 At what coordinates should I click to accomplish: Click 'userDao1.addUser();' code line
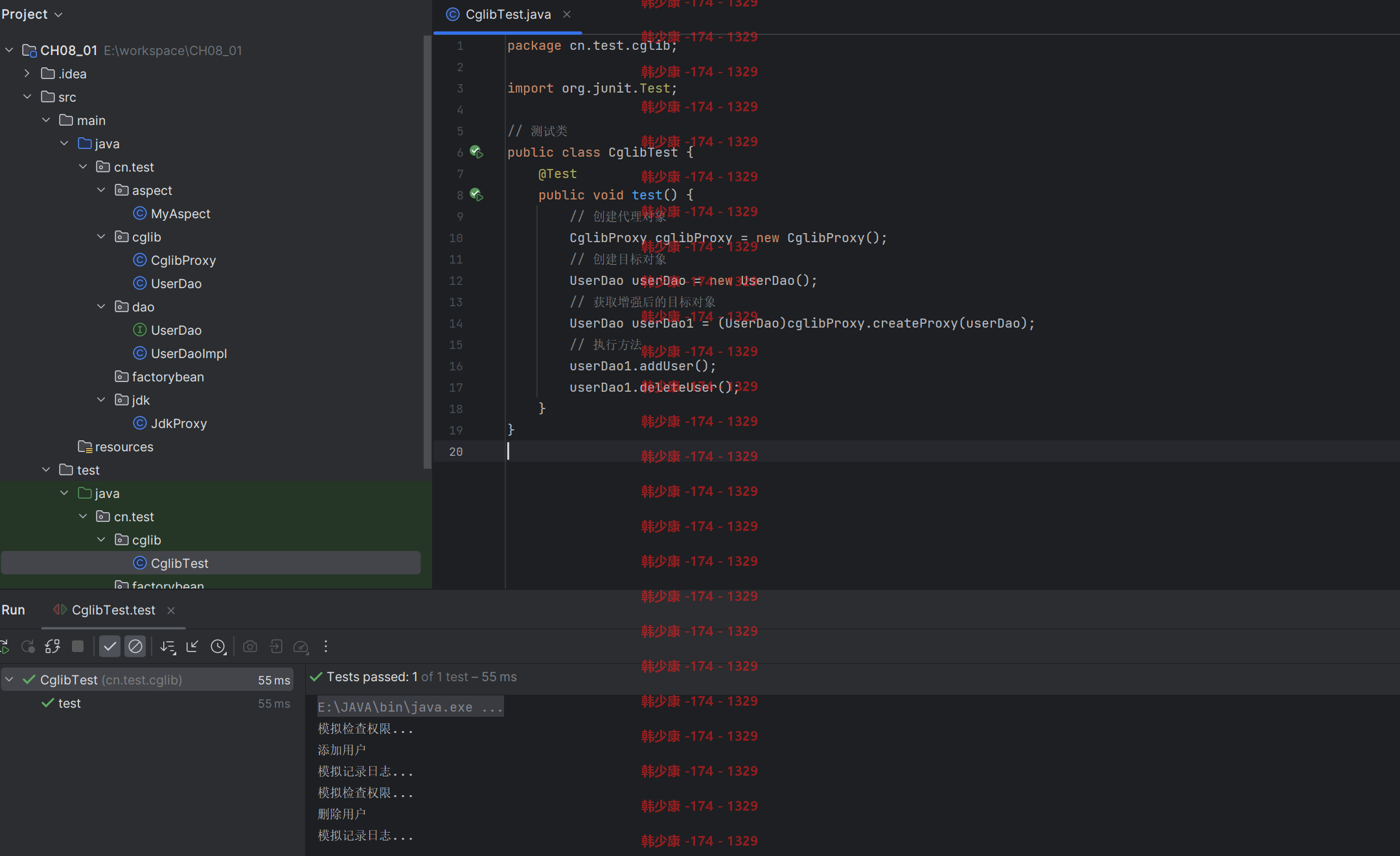643,366
